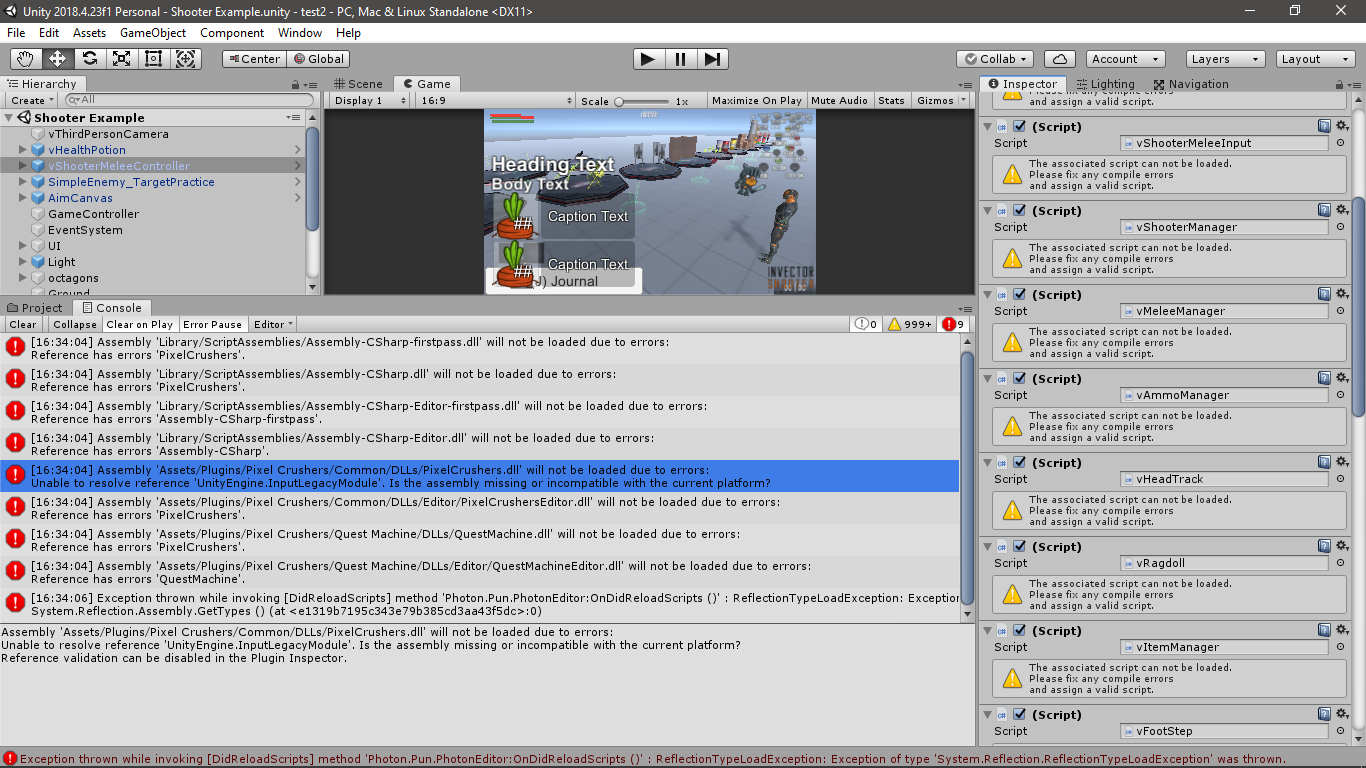Open Account dropdown
Image resolution: width=1366 pixels, height=768 pixels.
pyautogui.click(x=1126, y=59)
